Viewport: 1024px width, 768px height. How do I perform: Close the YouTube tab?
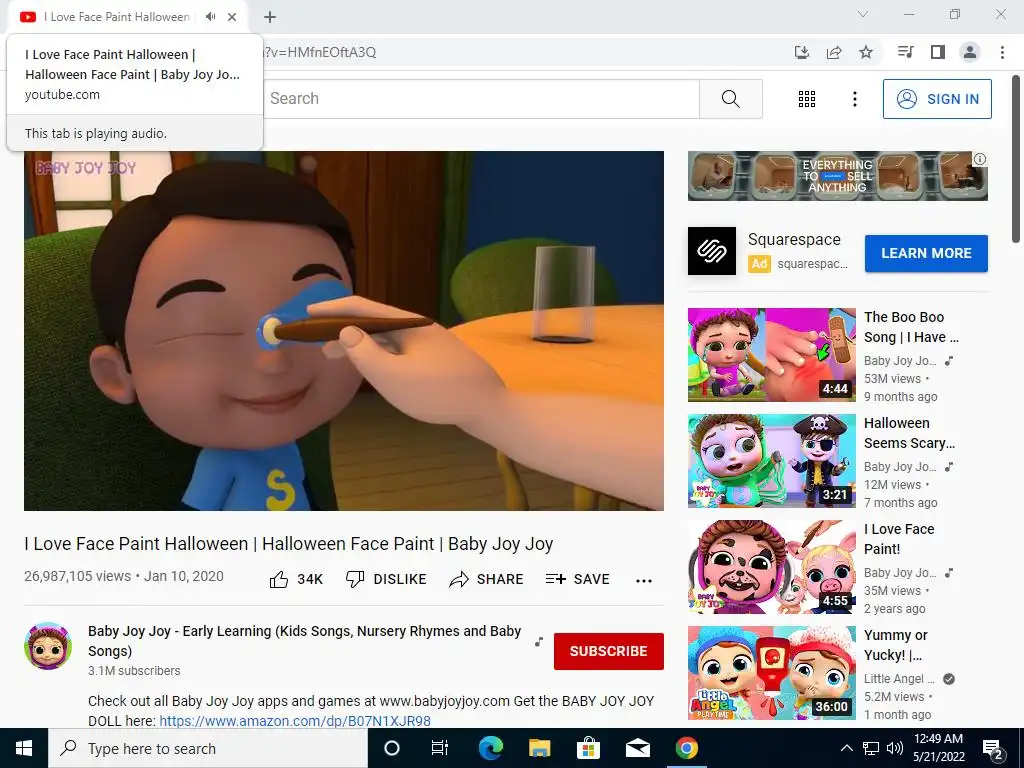(232, 17)
